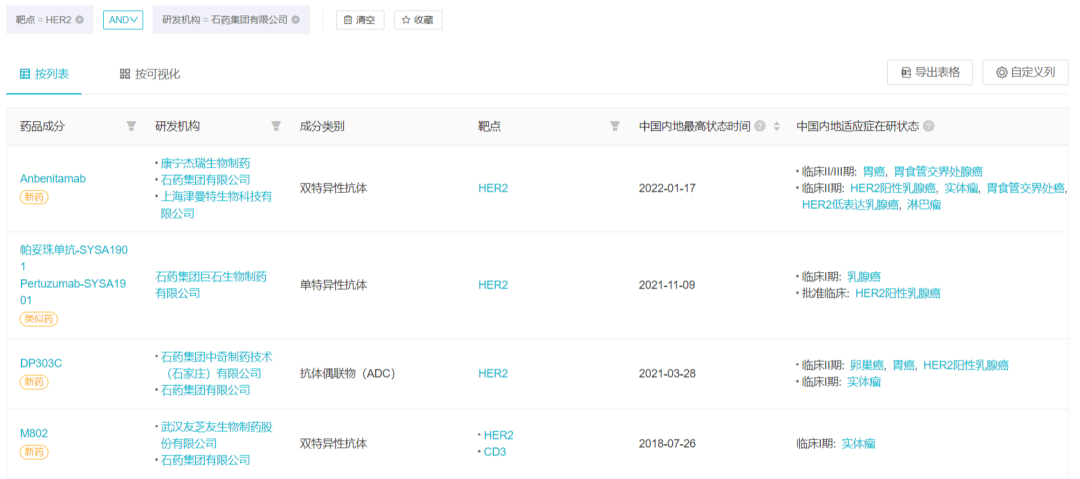Click HER2 target in DP303C row
The image size is (1080, 479).
click(x=493, y=373)
